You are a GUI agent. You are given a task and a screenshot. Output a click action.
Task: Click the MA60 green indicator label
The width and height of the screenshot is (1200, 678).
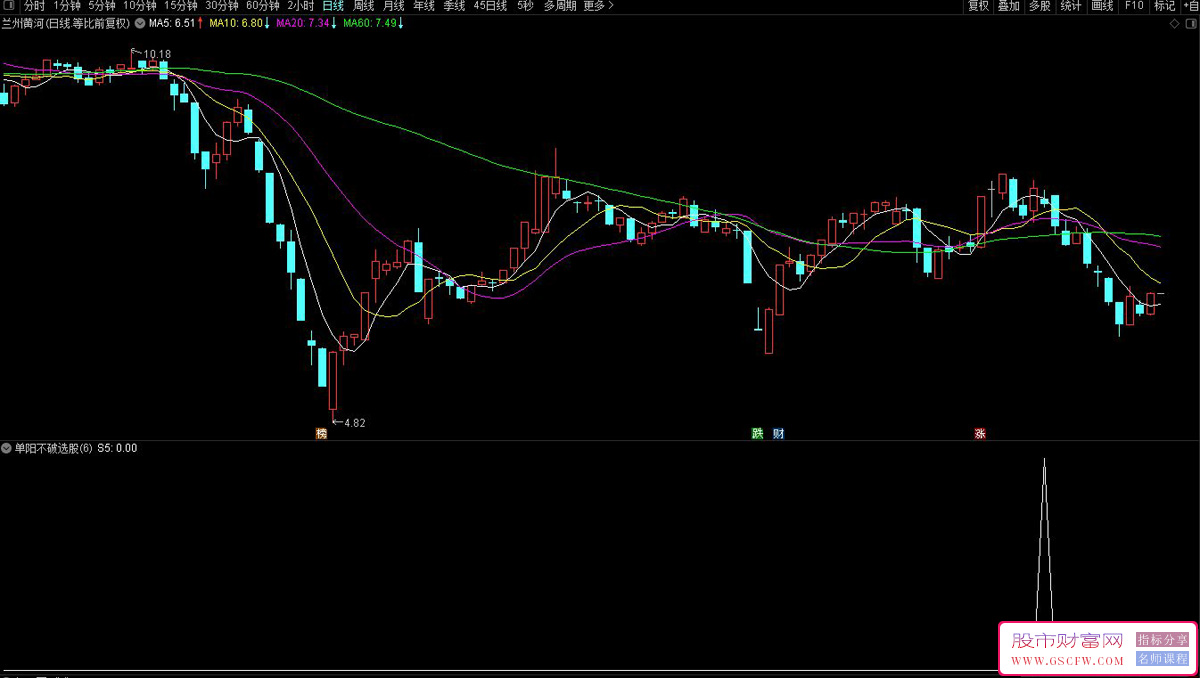point(371,23)
